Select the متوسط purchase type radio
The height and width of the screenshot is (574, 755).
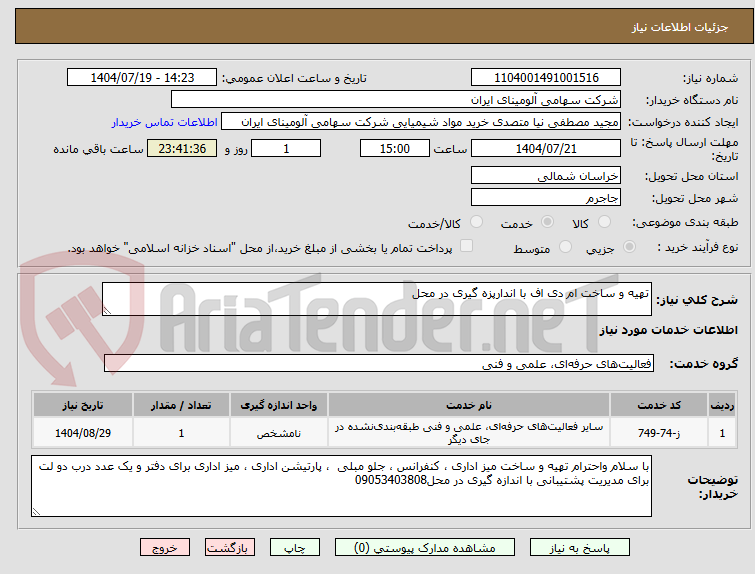coord(565,247)
